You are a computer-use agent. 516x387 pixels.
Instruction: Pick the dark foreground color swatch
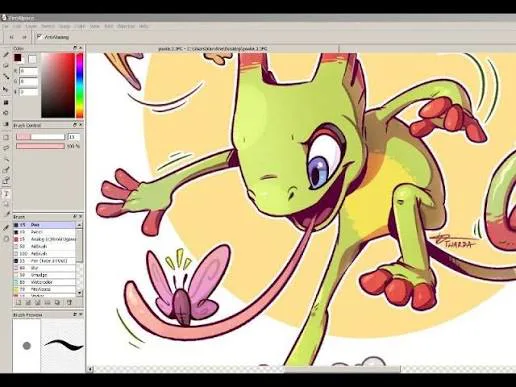point(18,58)
